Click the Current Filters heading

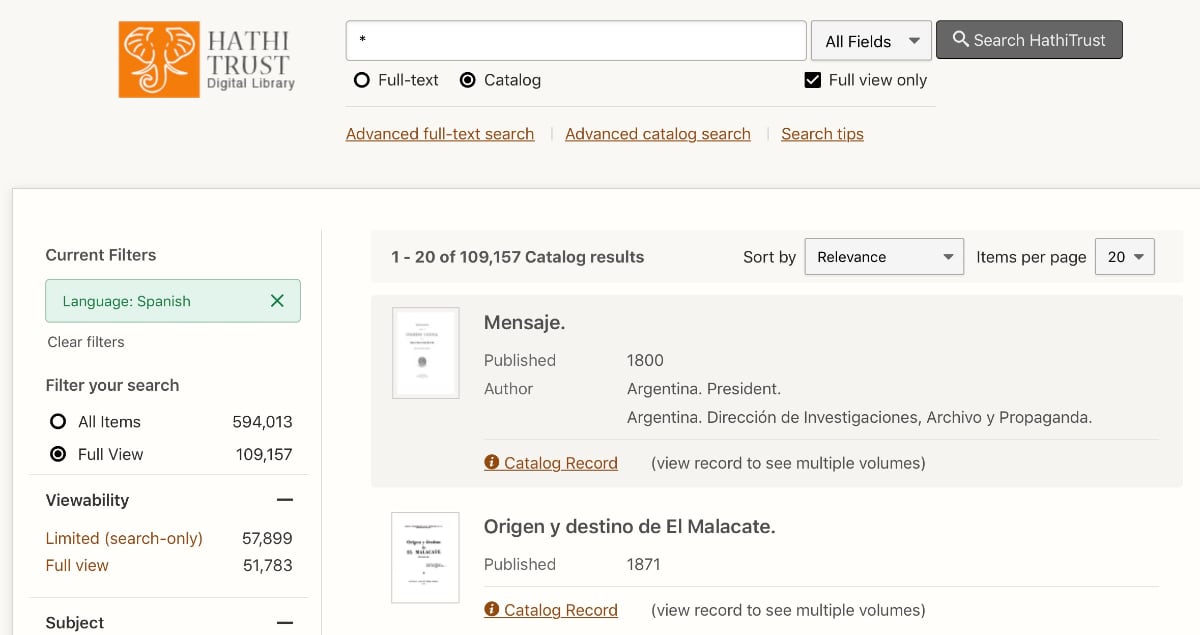tap(101, 255)
